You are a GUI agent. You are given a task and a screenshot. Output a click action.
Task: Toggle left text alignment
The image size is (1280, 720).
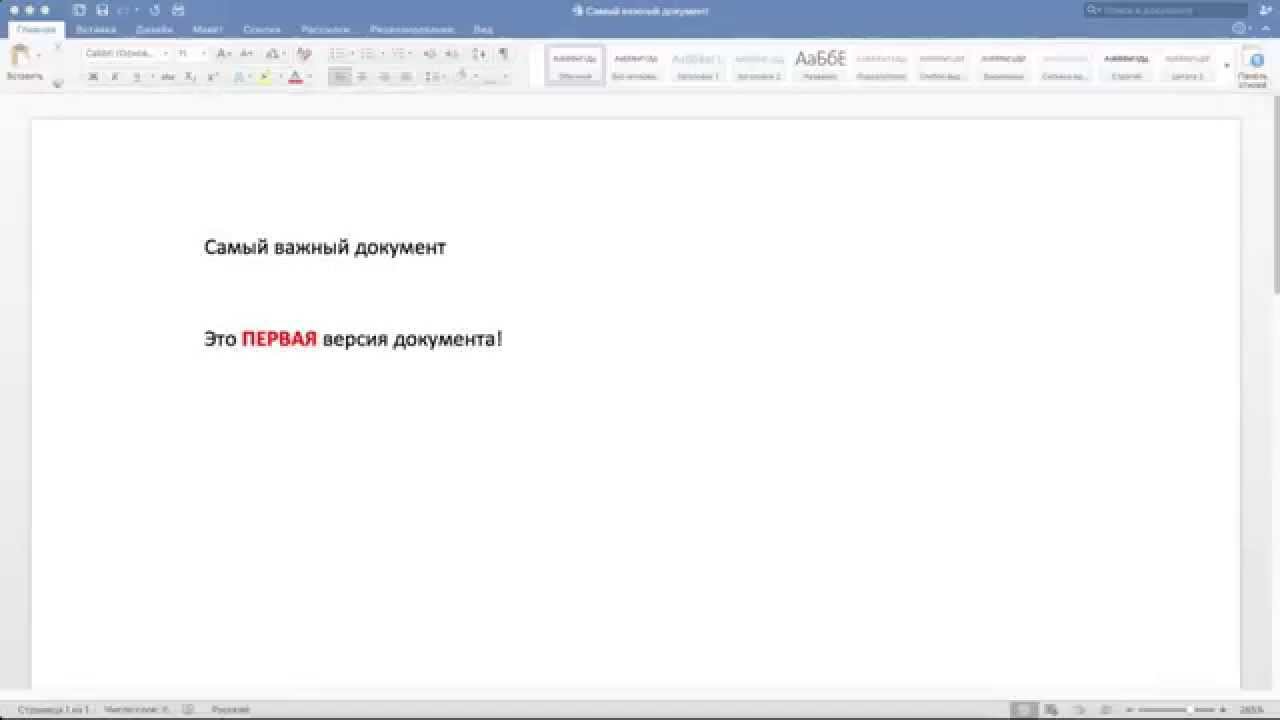tap(340, 77)
